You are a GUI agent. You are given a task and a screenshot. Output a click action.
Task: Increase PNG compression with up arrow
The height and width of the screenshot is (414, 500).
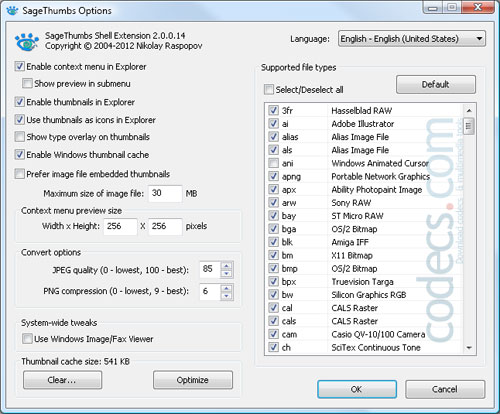pyautogui.click(x=227, y=288)
